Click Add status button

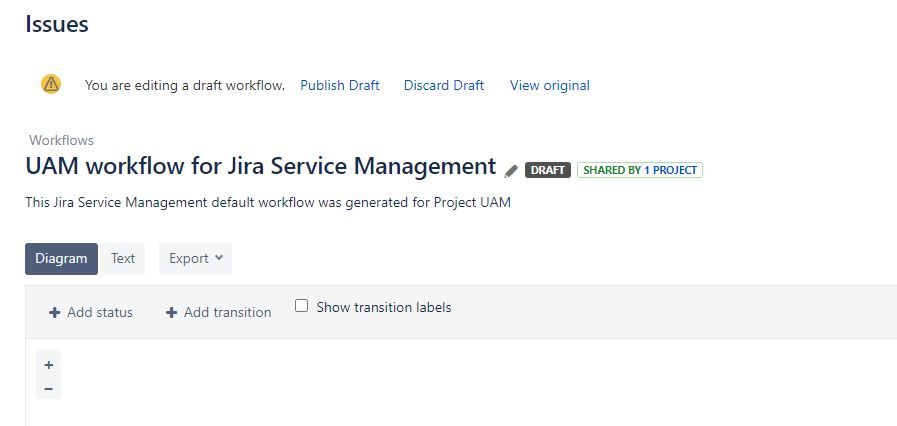point(91,312)
